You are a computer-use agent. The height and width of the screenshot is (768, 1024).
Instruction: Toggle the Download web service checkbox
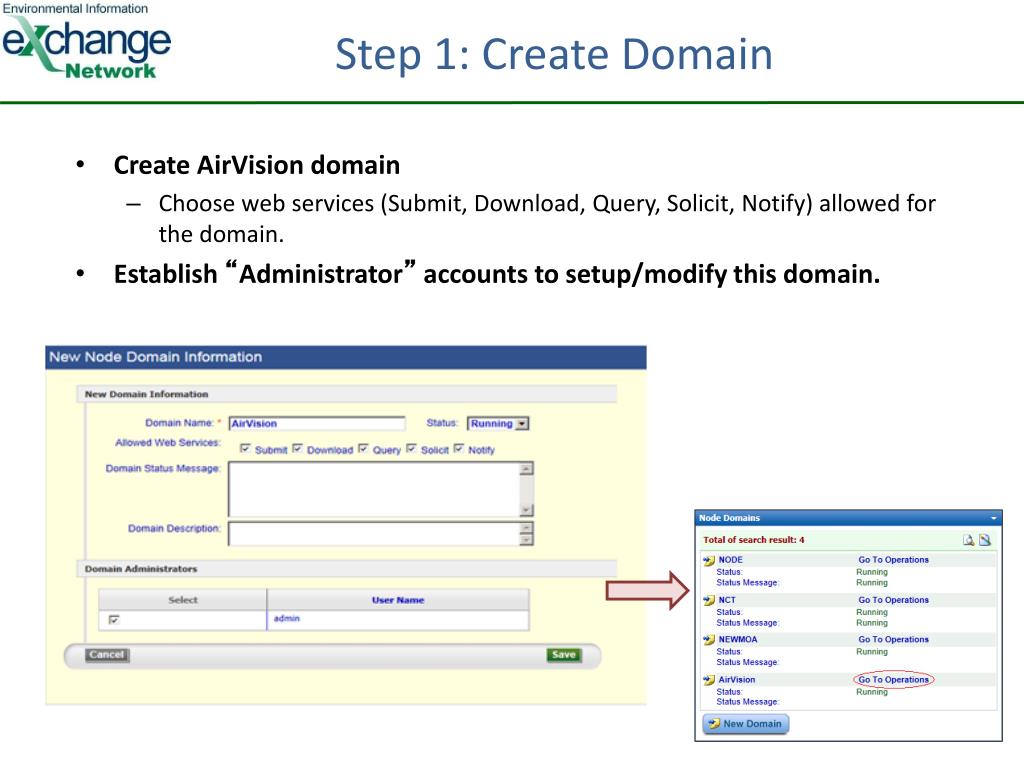pyautogui.click(x=297, y=449)
